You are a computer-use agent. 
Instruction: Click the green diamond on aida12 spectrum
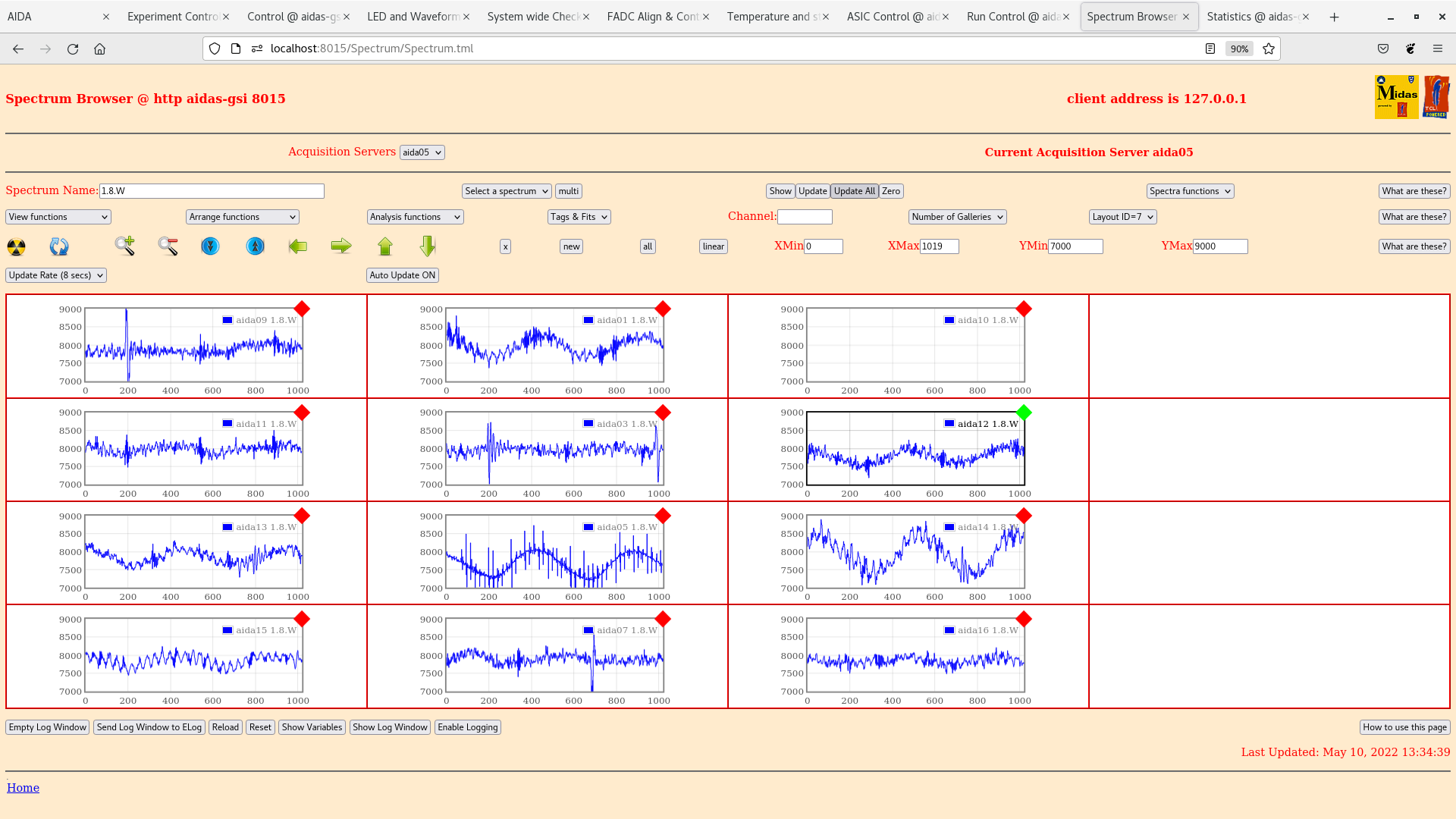(1024, 413)
